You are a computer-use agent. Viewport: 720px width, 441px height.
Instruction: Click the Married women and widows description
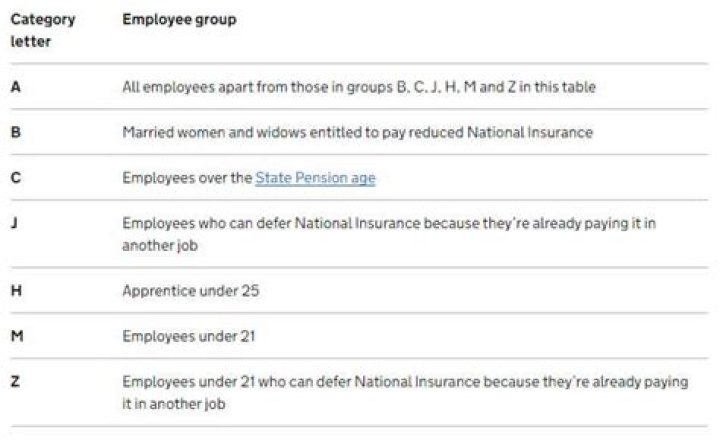tap(357, 132)
